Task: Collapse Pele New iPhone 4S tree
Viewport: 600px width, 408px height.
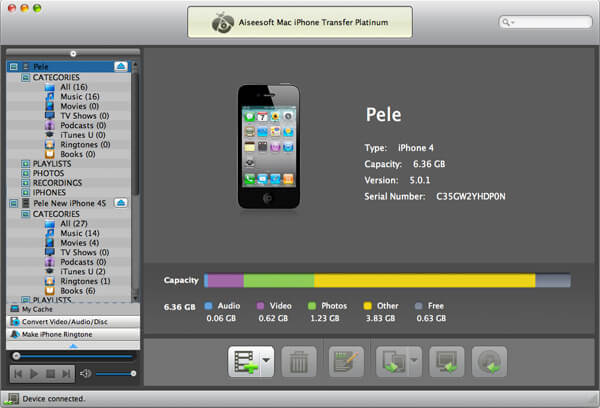Action: coord(14,203)
